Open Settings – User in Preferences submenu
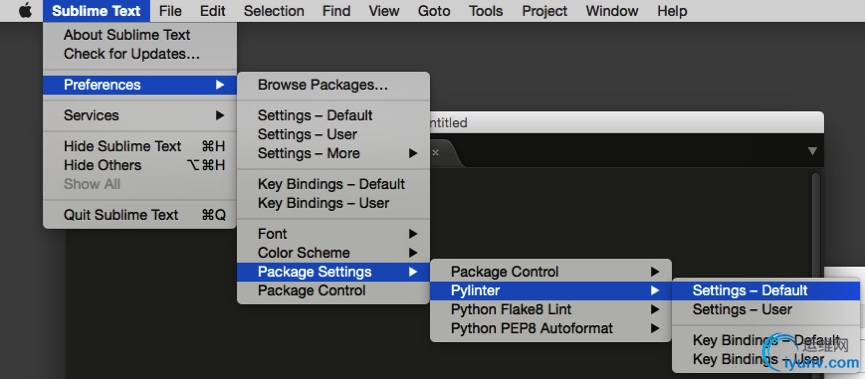Screen dimensions: 865x379 [333, 134]
